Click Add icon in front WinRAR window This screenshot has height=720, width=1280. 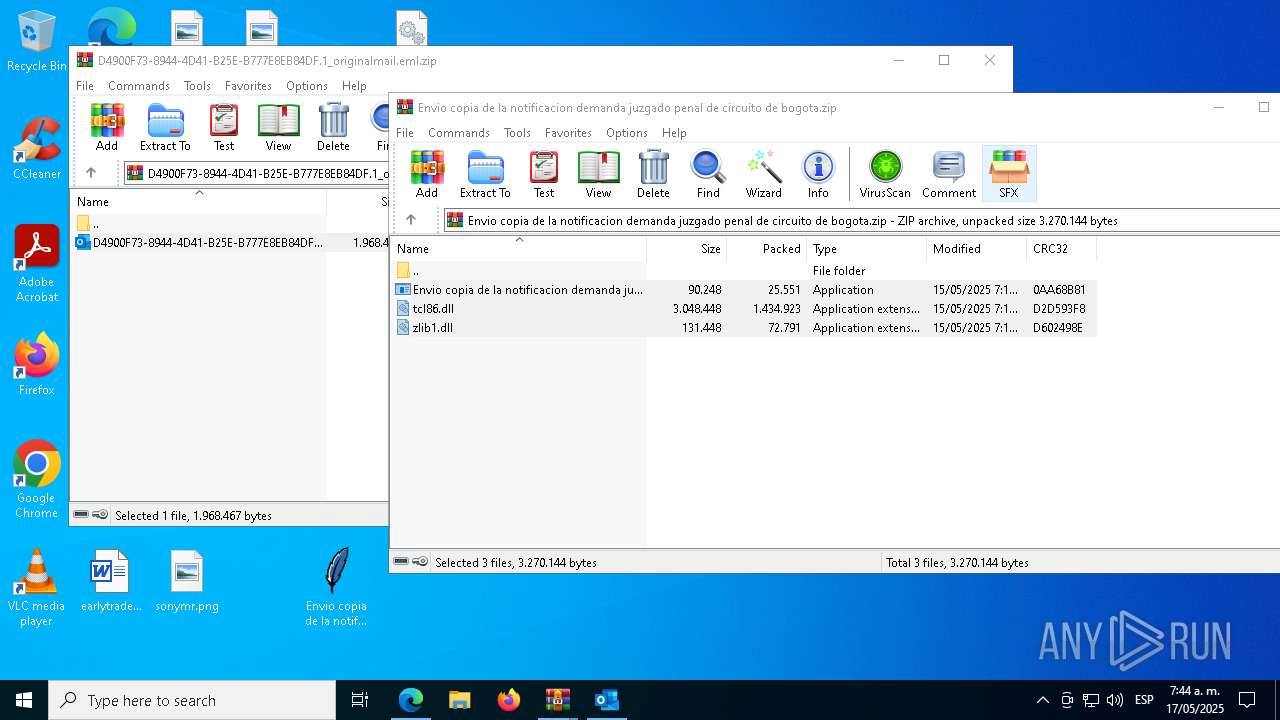[427, 174]
